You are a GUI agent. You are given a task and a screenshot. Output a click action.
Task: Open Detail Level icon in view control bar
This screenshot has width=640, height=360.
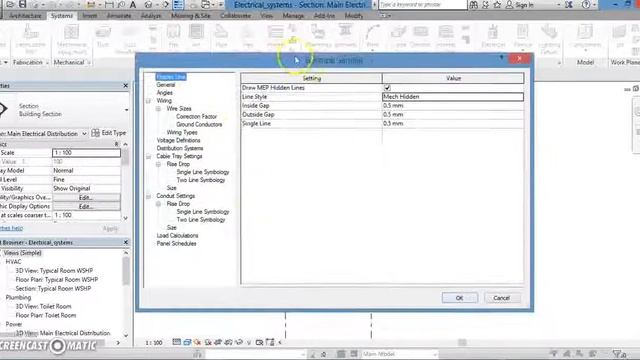click(x=176, y=342)
